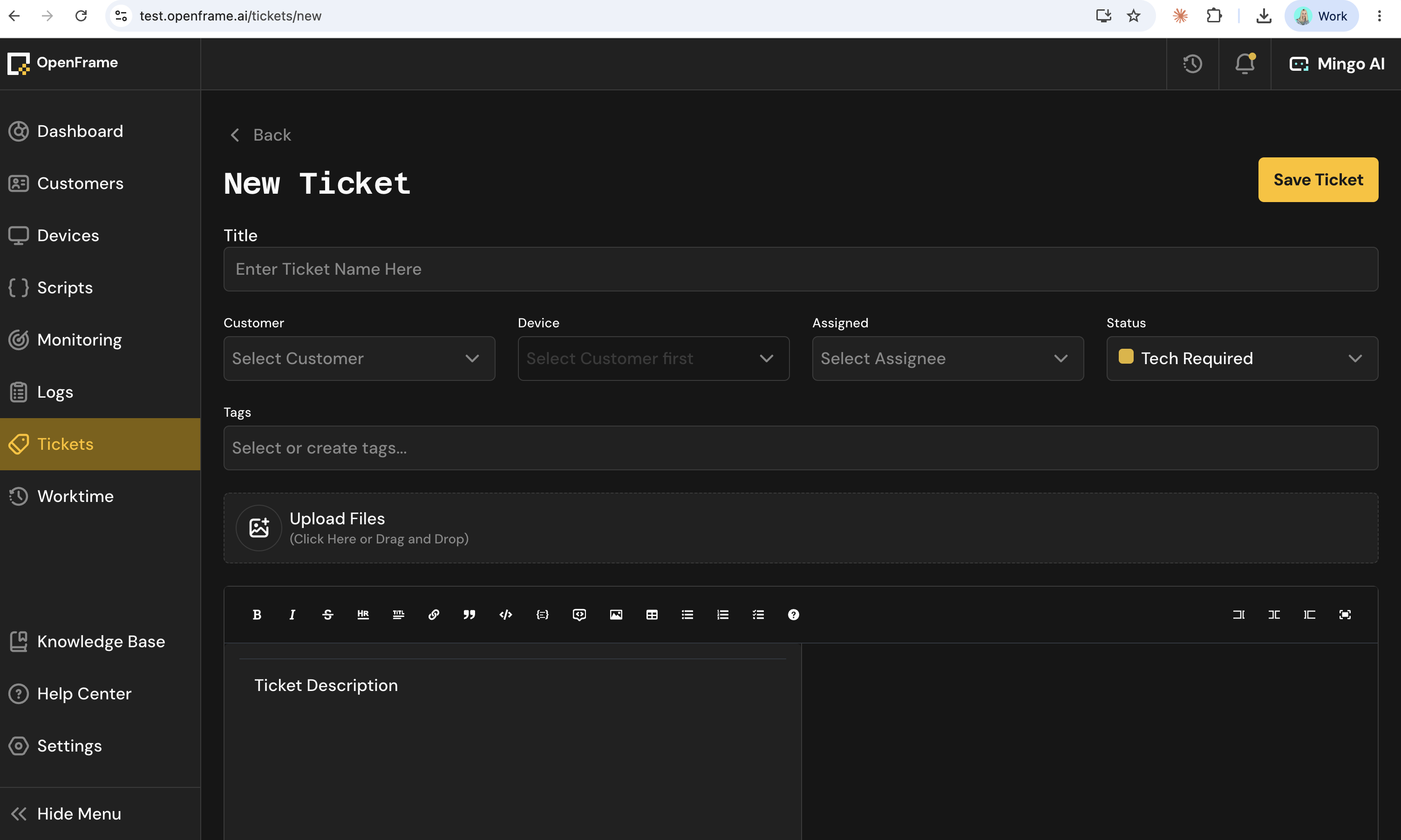Image resolution: width=1401 pixels, height=840 pixels.
Task: Open editor help via the question mark icon
Action: coord(794,615)
